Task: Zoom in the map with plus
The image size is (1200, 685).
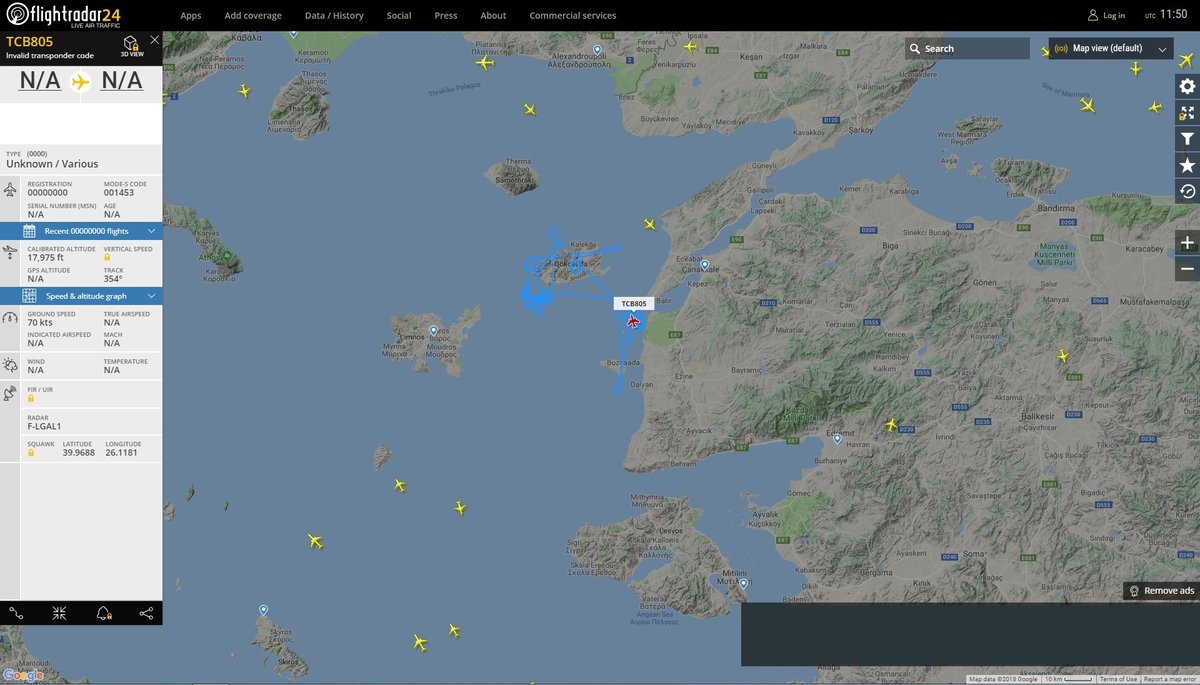Action: (x=1187, y=243)
